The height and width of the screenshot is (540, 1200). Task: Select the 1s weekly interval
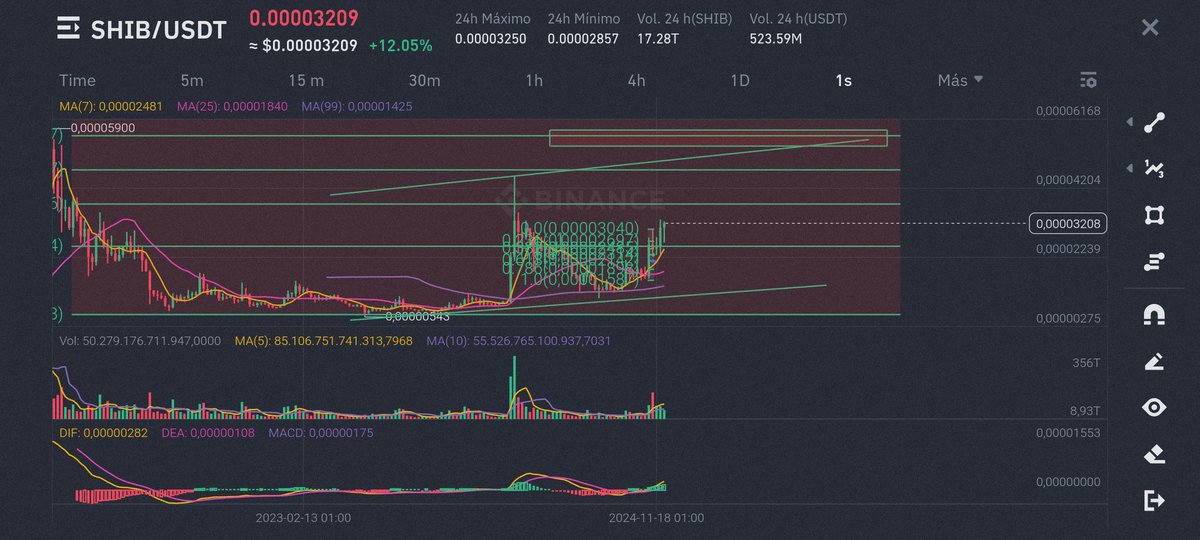843,80
